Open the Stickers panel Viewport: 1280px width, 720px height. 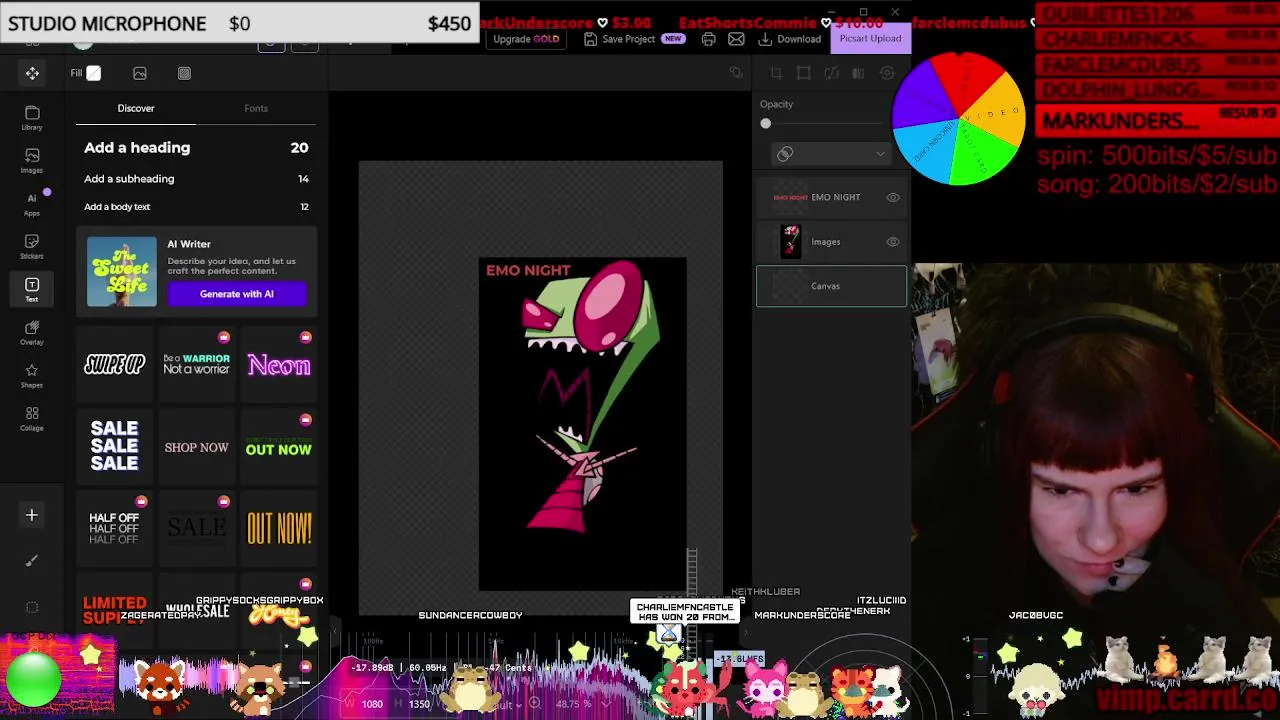tap(32, 246)
